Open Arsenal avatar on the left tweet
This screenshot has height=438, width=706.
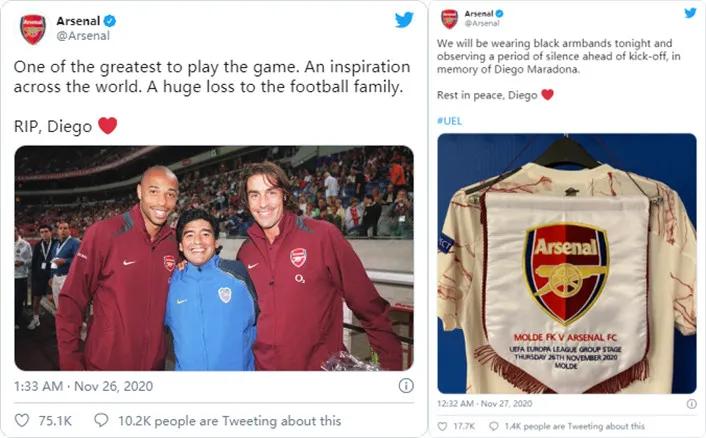[x=33, y=28]
